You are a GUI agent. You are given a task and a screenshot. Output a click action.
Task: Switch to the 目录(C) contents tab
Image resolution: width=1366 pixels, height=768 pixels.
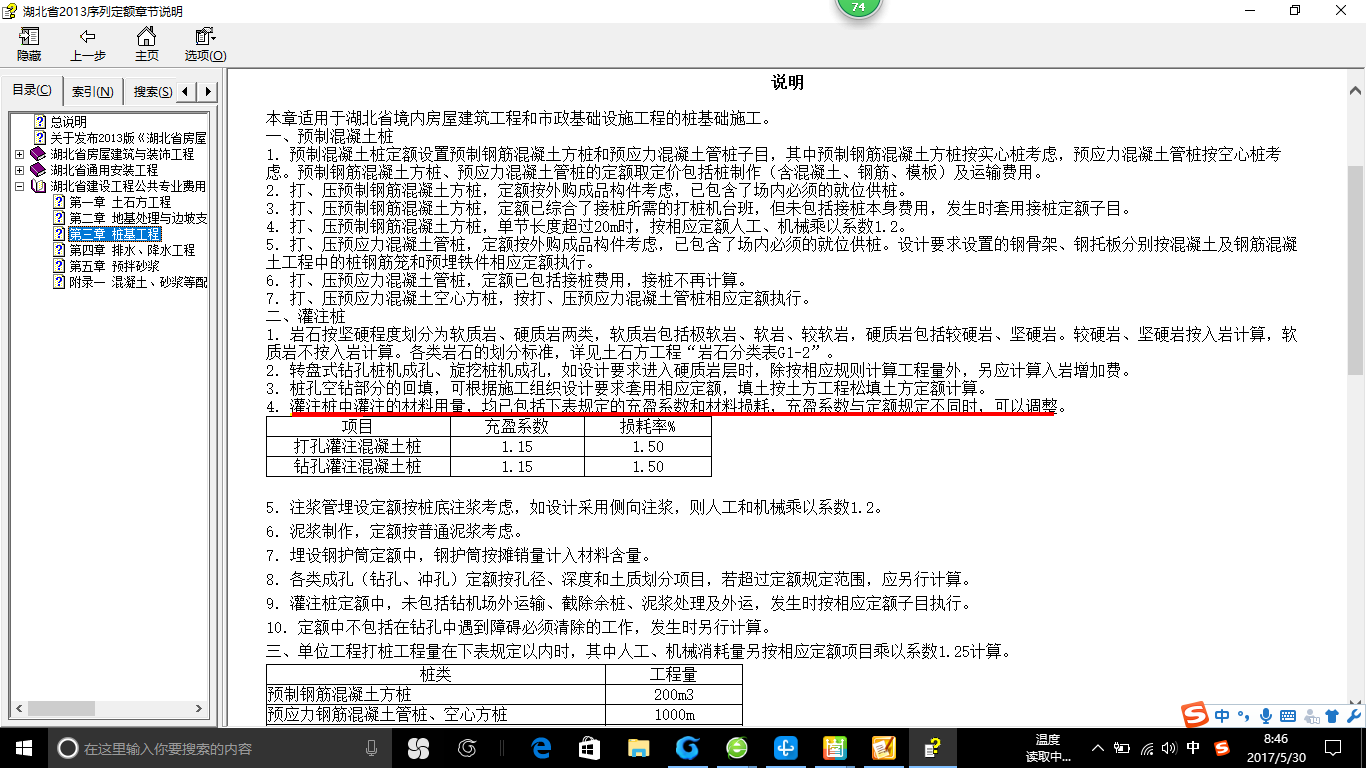click(x=32, y=91)
